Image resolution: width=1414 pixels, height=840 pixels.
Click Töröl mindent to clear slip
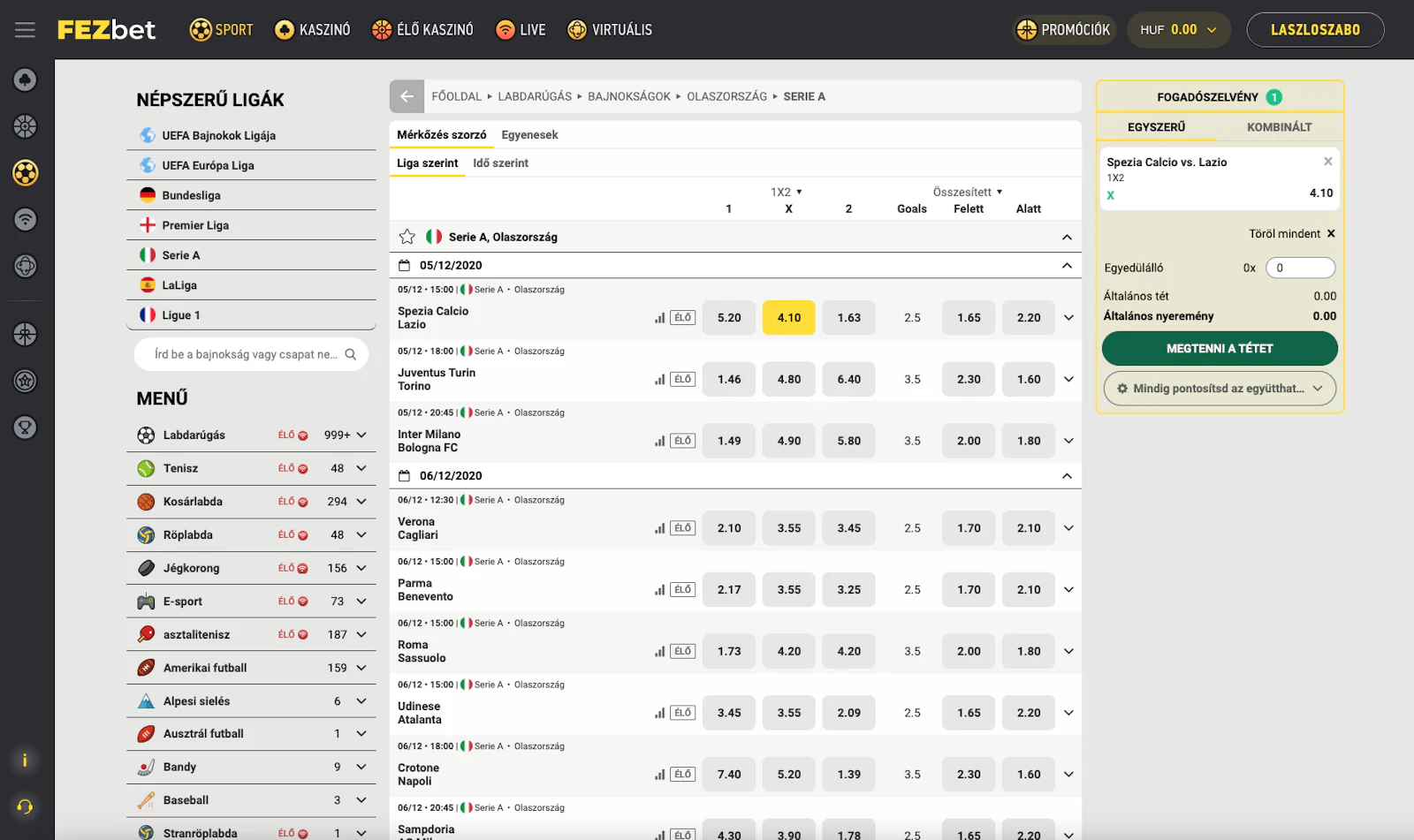point(1291,234)
